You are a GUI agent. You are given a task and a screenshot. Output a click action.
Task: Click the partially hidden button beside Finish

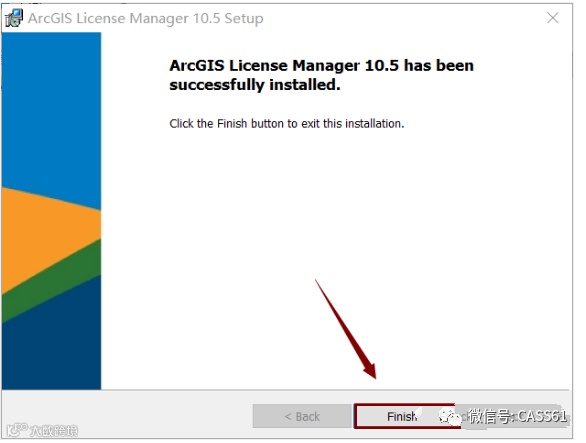pyautogui.click(x=512, y=416)
